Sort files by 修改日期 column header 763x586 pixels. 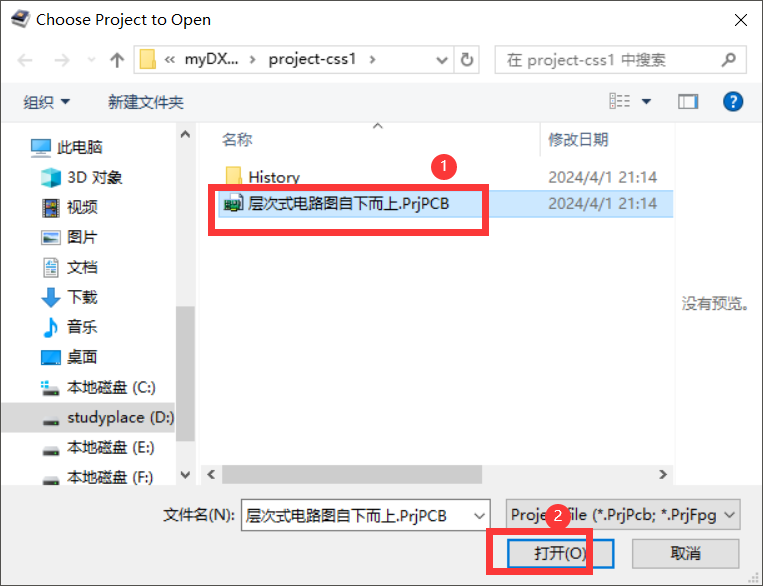579,140
